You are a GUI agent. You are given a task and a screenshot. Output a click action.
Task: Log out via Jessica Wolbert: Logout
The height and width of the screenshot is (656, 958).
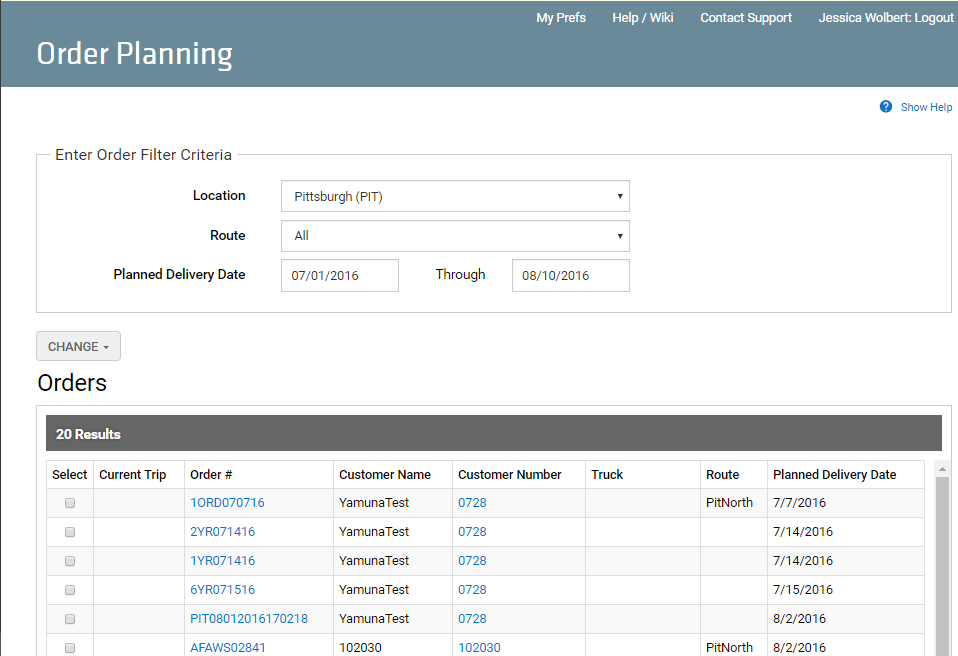pyautogui.click(x=886, y=18)
